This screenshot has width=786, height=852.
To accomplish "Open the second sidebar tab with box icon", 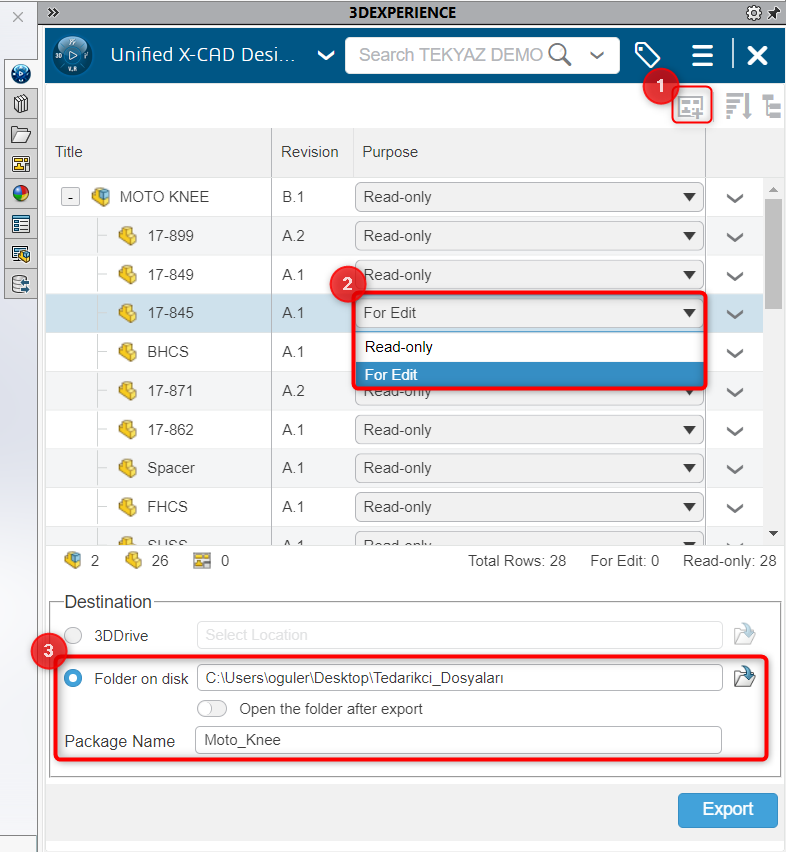I will click(21, 103).
